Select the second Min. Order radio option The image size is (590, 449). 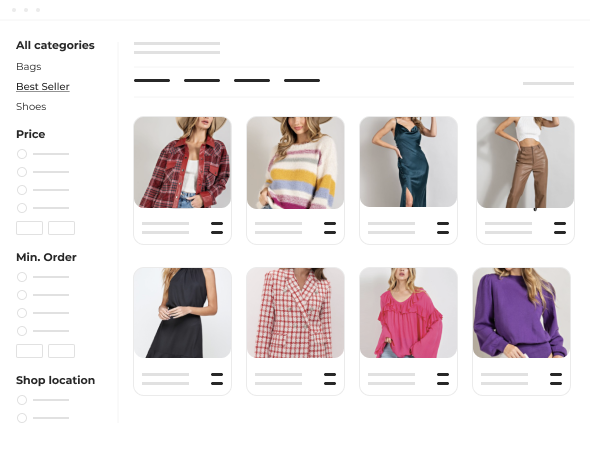pos(22,295)
